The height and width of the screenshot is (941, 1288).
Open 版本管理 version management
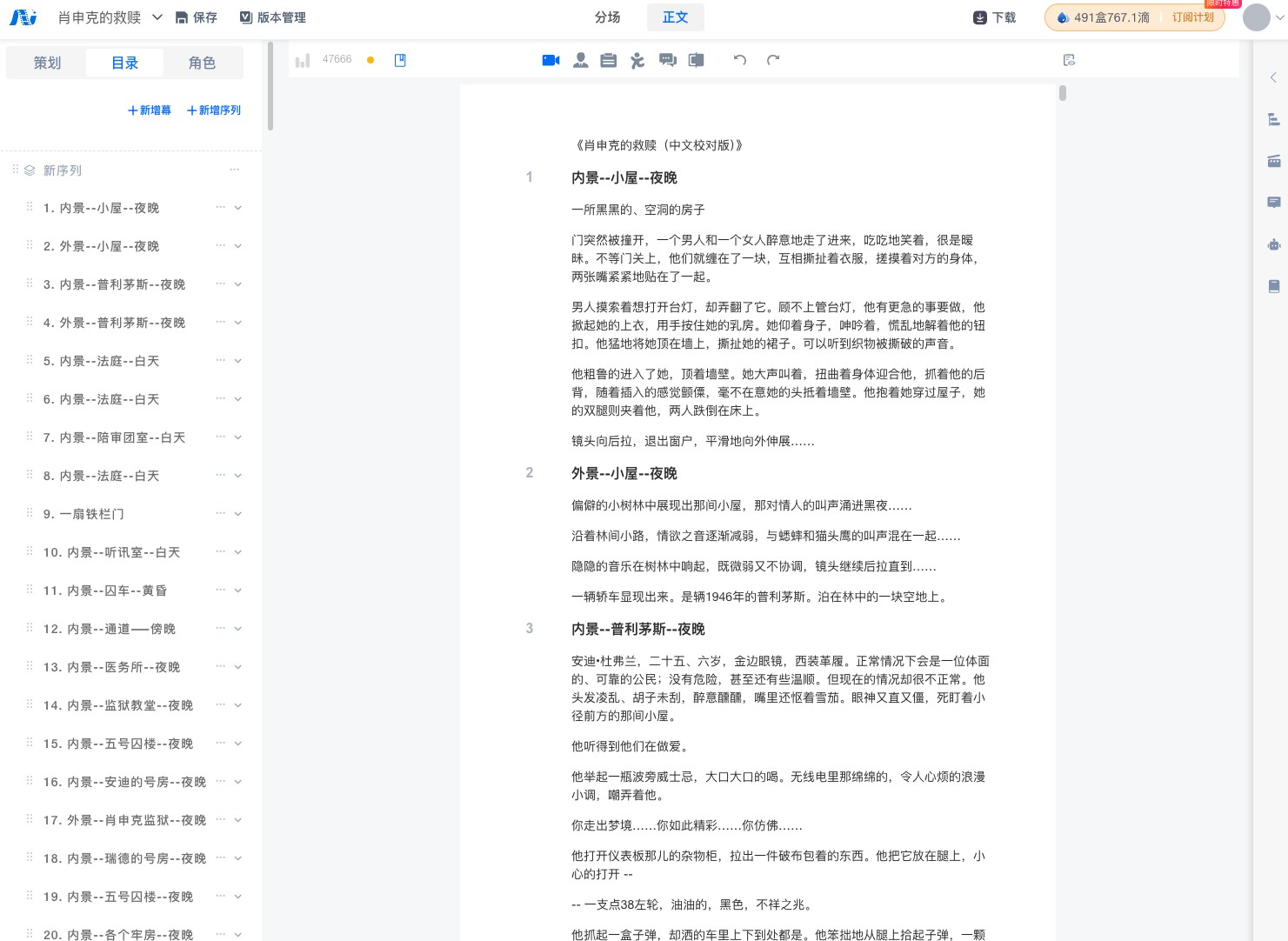pyautogui.click(x=273, y=17)
